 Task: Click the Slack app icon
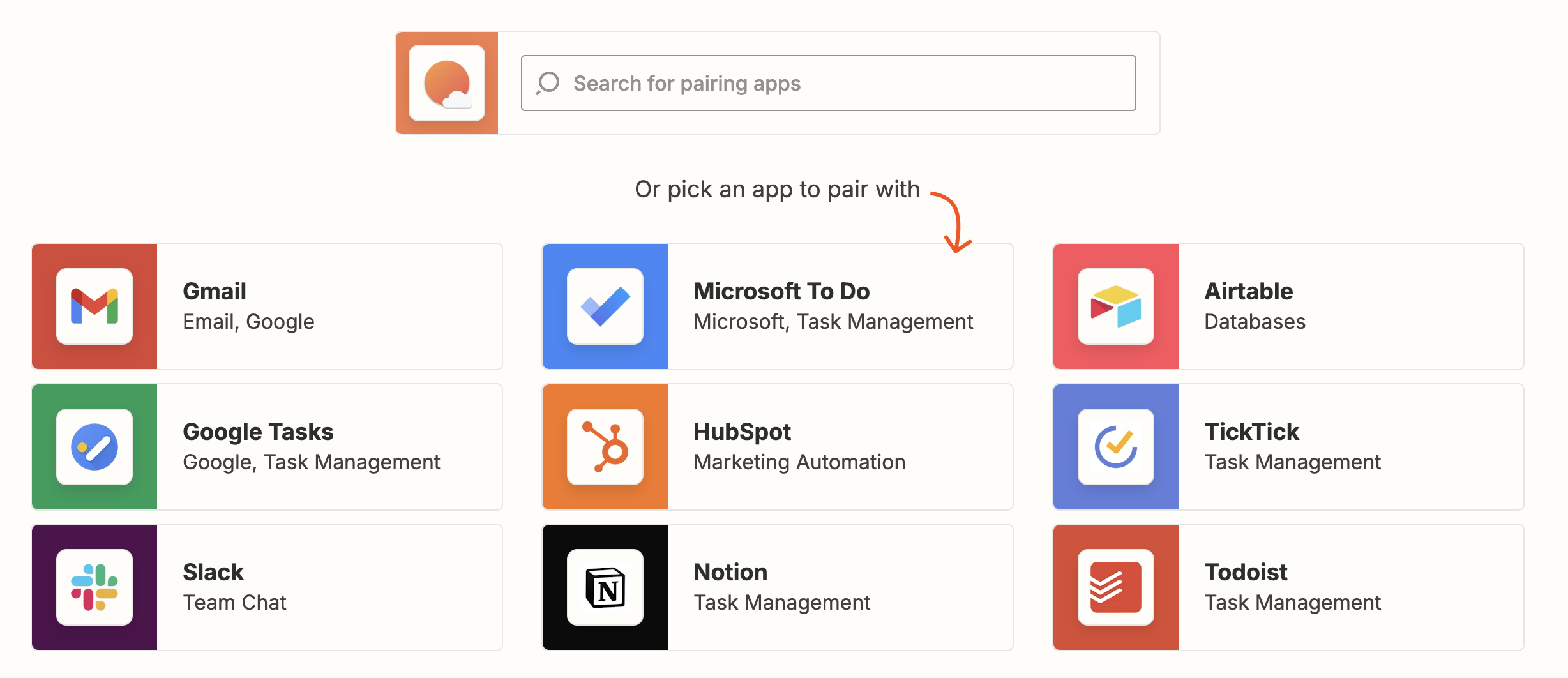pos(94,587)
